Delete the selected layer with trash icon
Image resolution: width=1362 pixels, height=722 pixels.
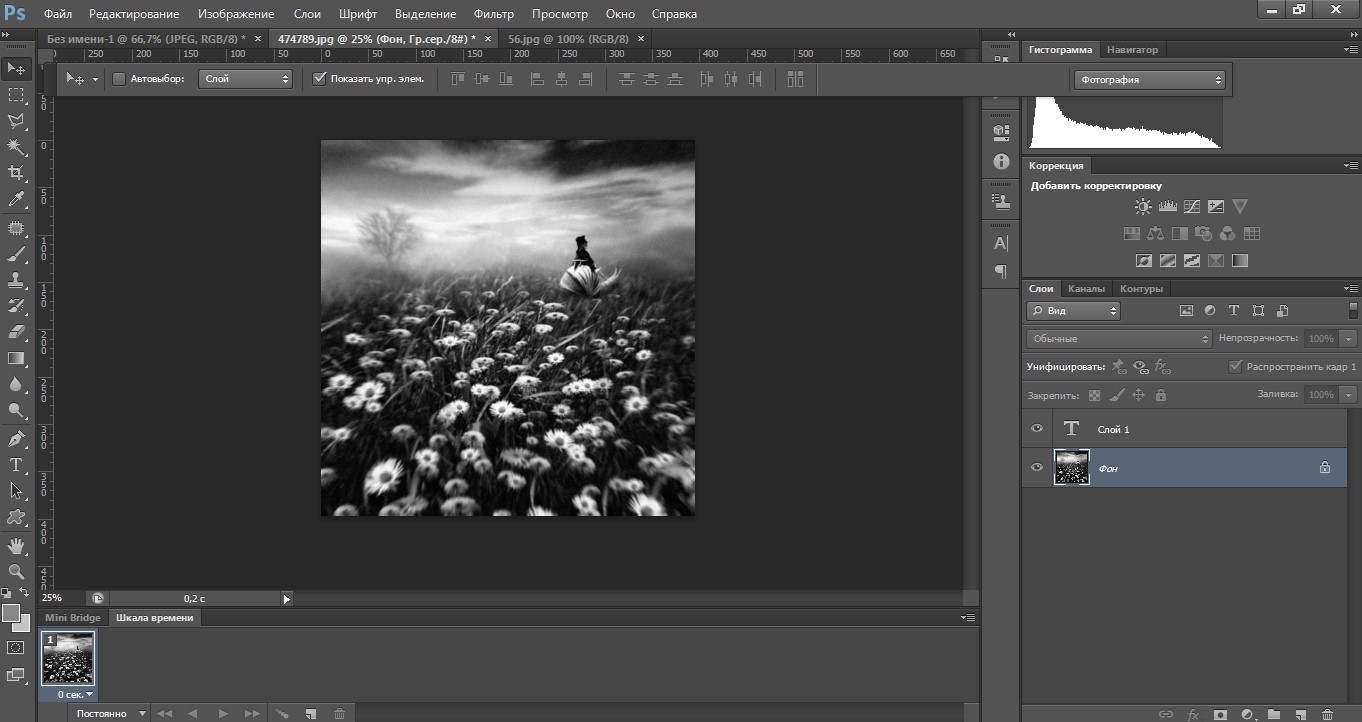(x=1327, y=715)
